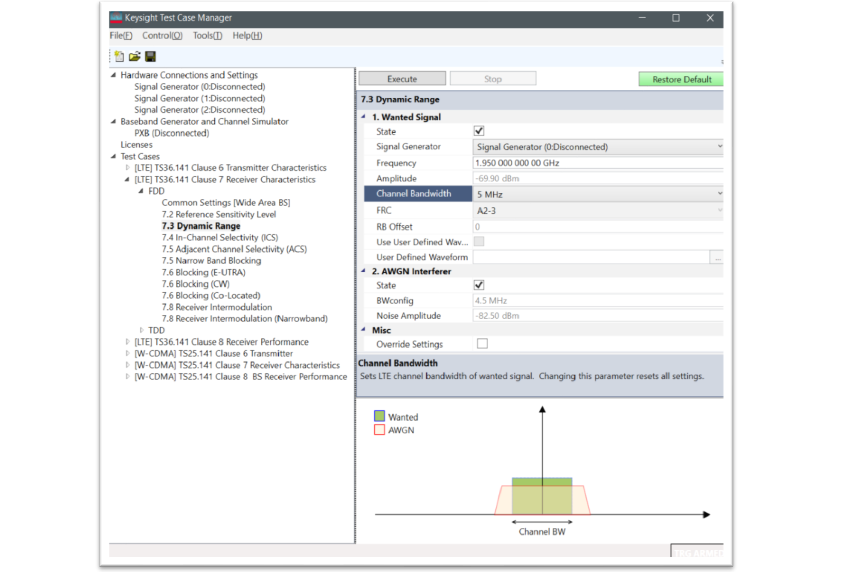Screen dimensions: 856x572
Task: Open the Help menu
Action: tap(247, 35)
